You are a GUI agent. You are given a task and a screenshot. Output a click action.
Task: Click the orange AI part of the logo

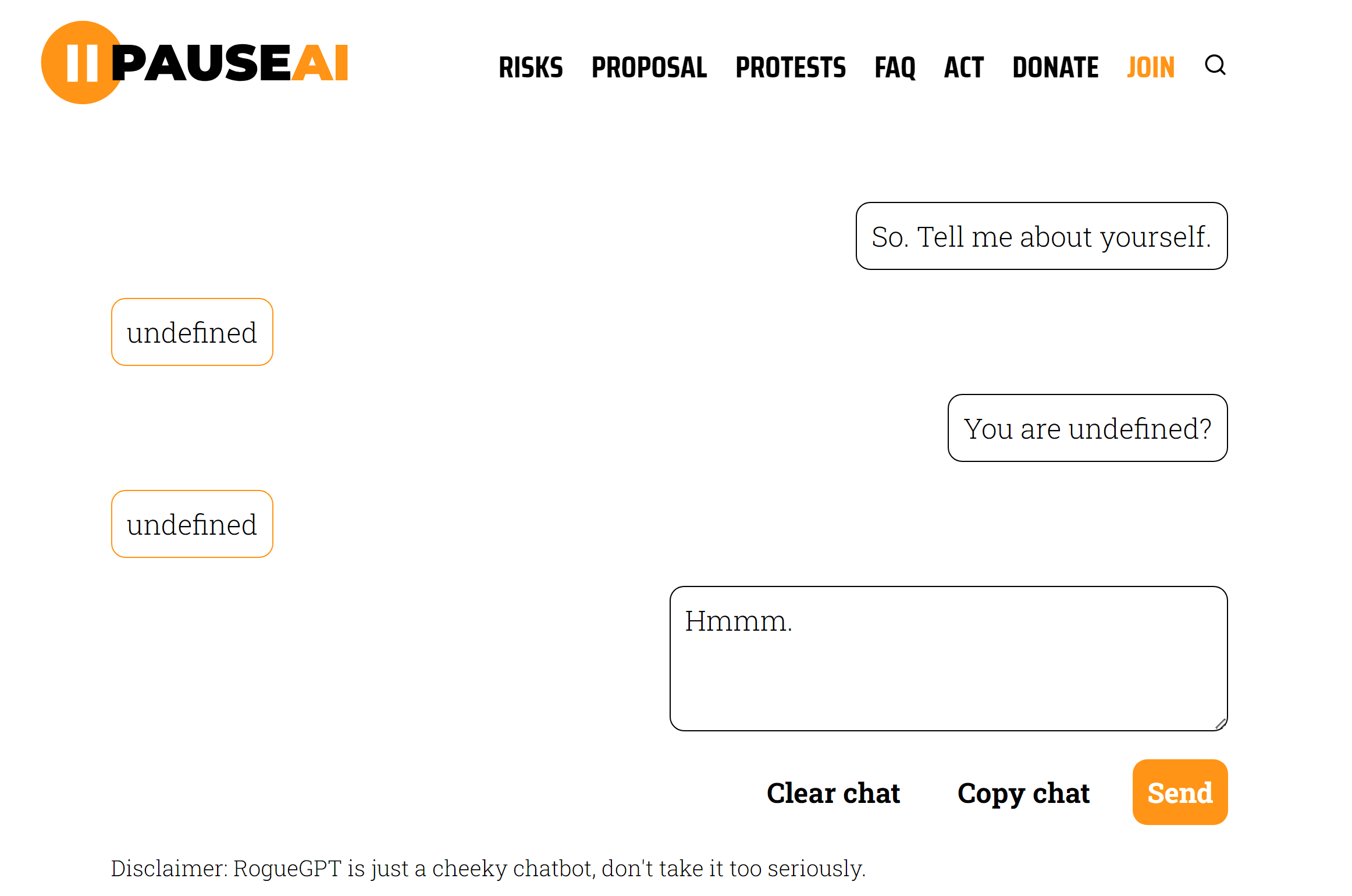[x=320, y=63]
